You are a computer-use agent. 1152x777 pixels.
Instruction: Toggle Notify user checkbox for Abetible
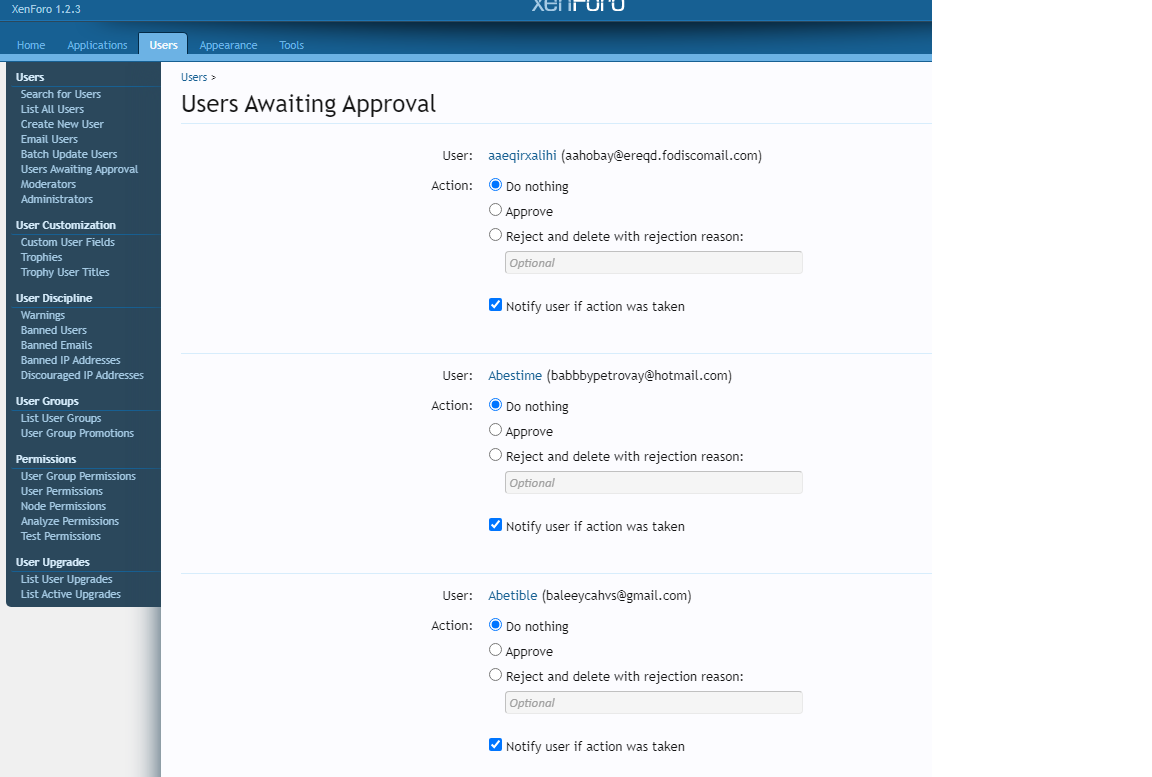click(x=495, y=745)
